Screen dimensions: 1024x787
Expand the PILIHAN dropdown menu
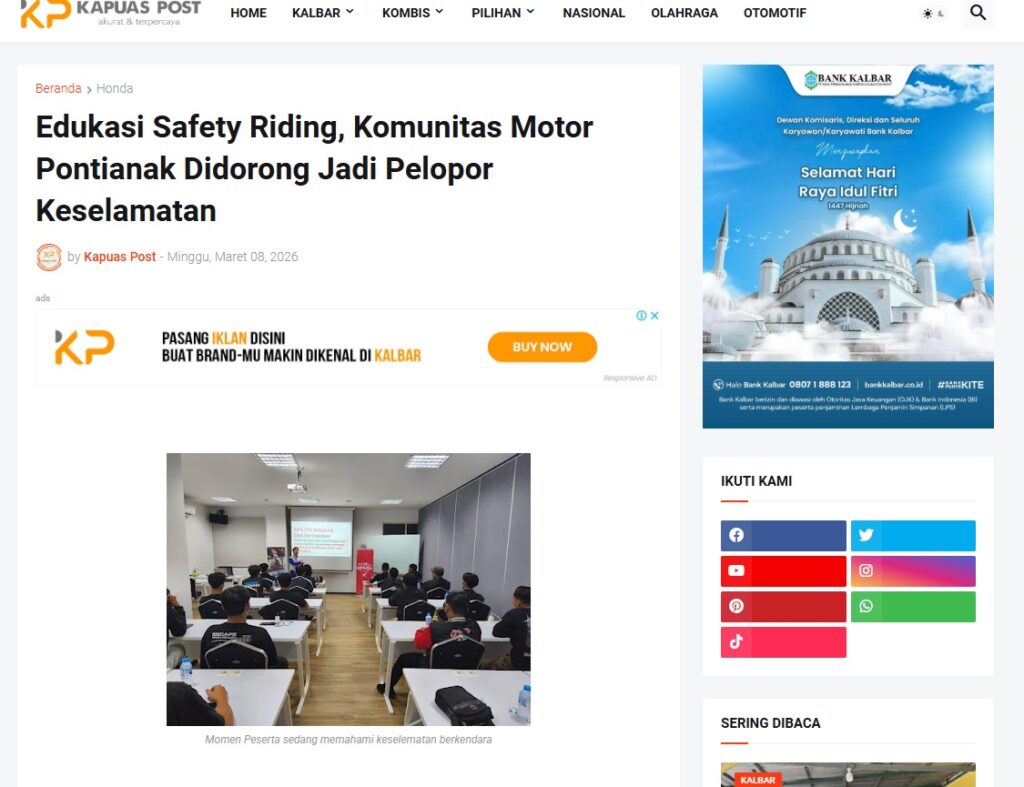(503, 12)
